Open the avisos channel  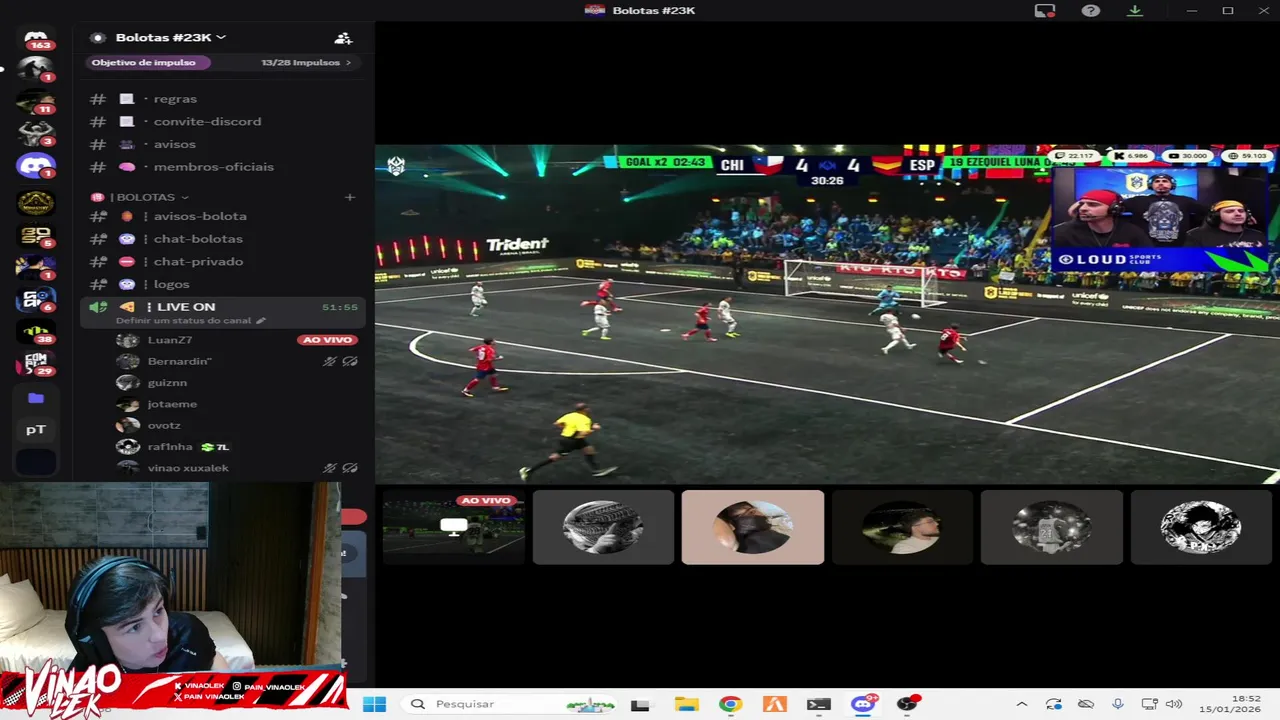pos(222,144)
